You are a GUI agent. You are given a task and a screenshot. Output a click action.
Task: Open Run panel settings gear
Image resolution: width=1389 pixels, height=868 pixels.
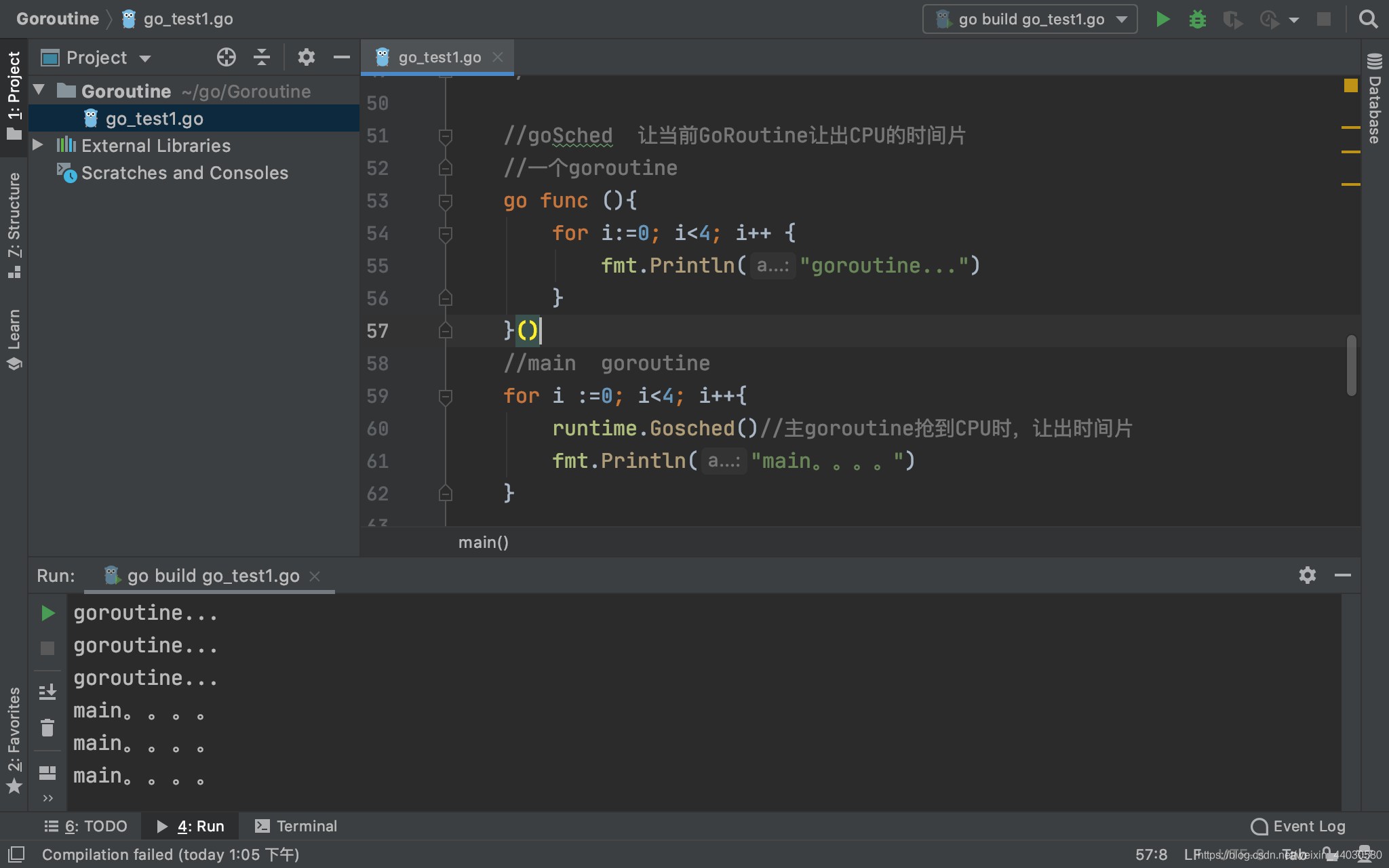(x=1307, y=575)
